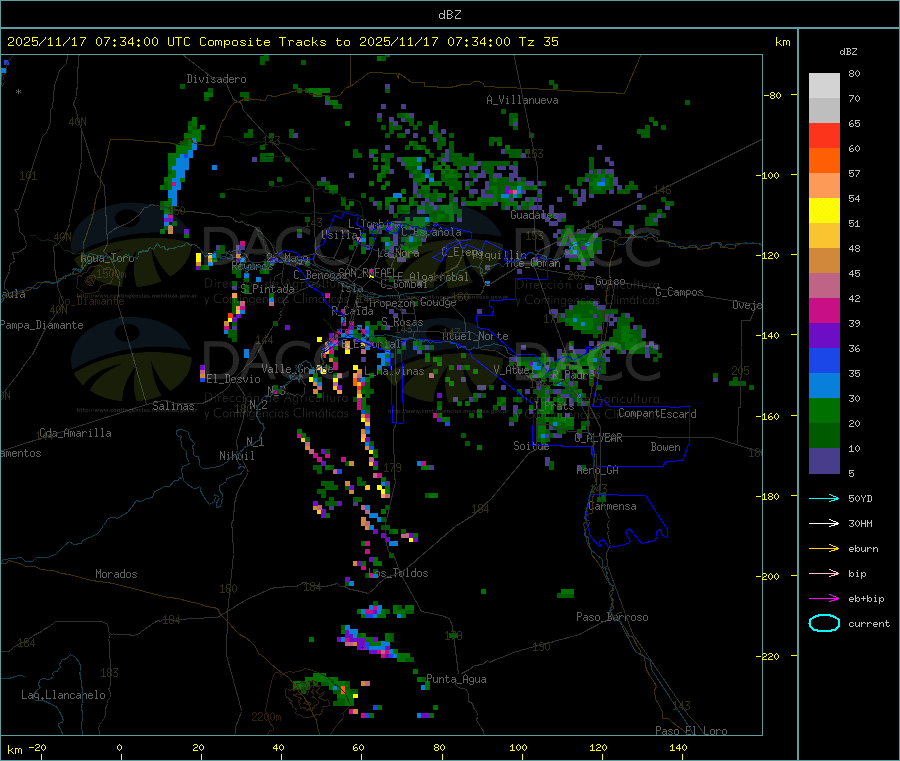900x761 pixels.
Task: Click the Punta_Agua place label
Action: tap(456, 679)
